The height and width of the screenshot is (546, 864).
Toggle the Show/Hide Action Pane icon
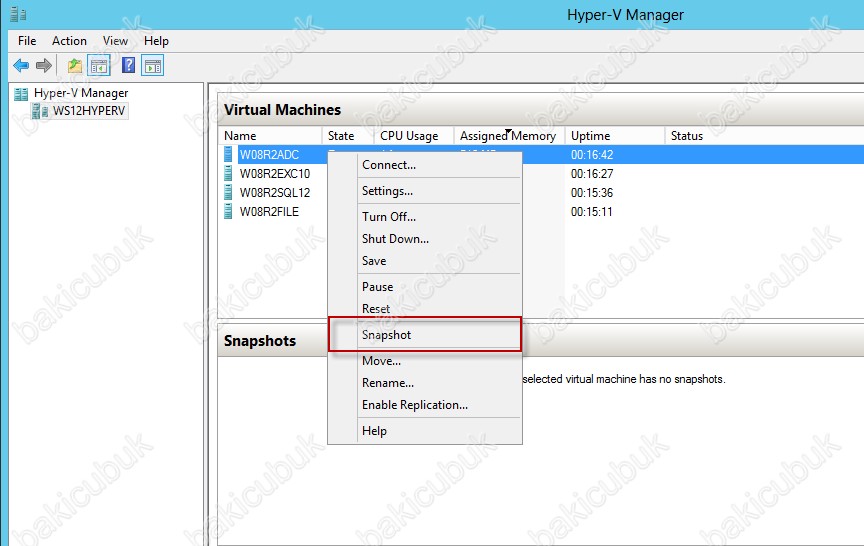[x=153, y=66]
